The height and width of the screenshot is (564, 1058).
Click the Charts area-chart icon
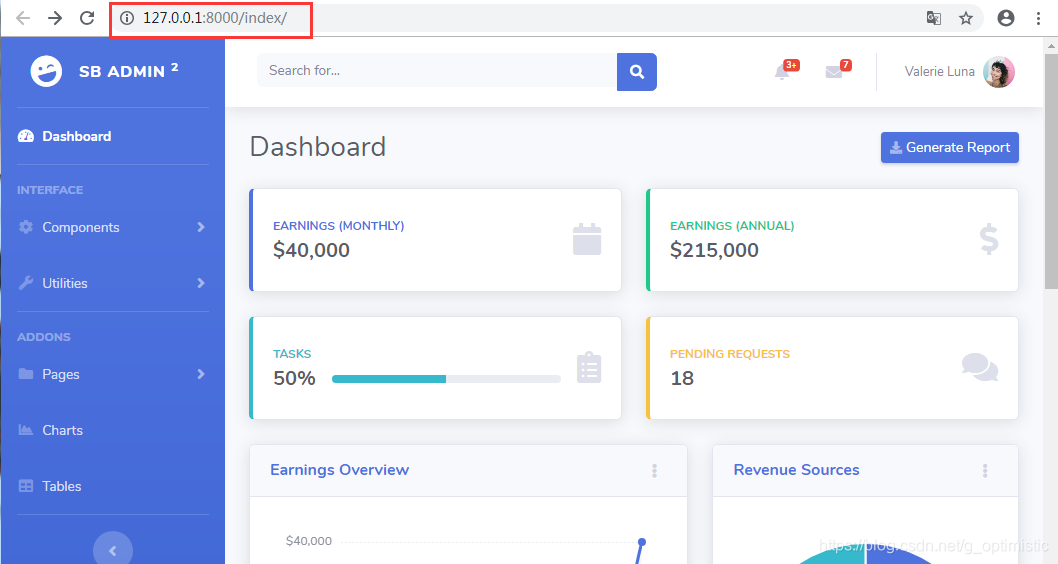(26, 430)
